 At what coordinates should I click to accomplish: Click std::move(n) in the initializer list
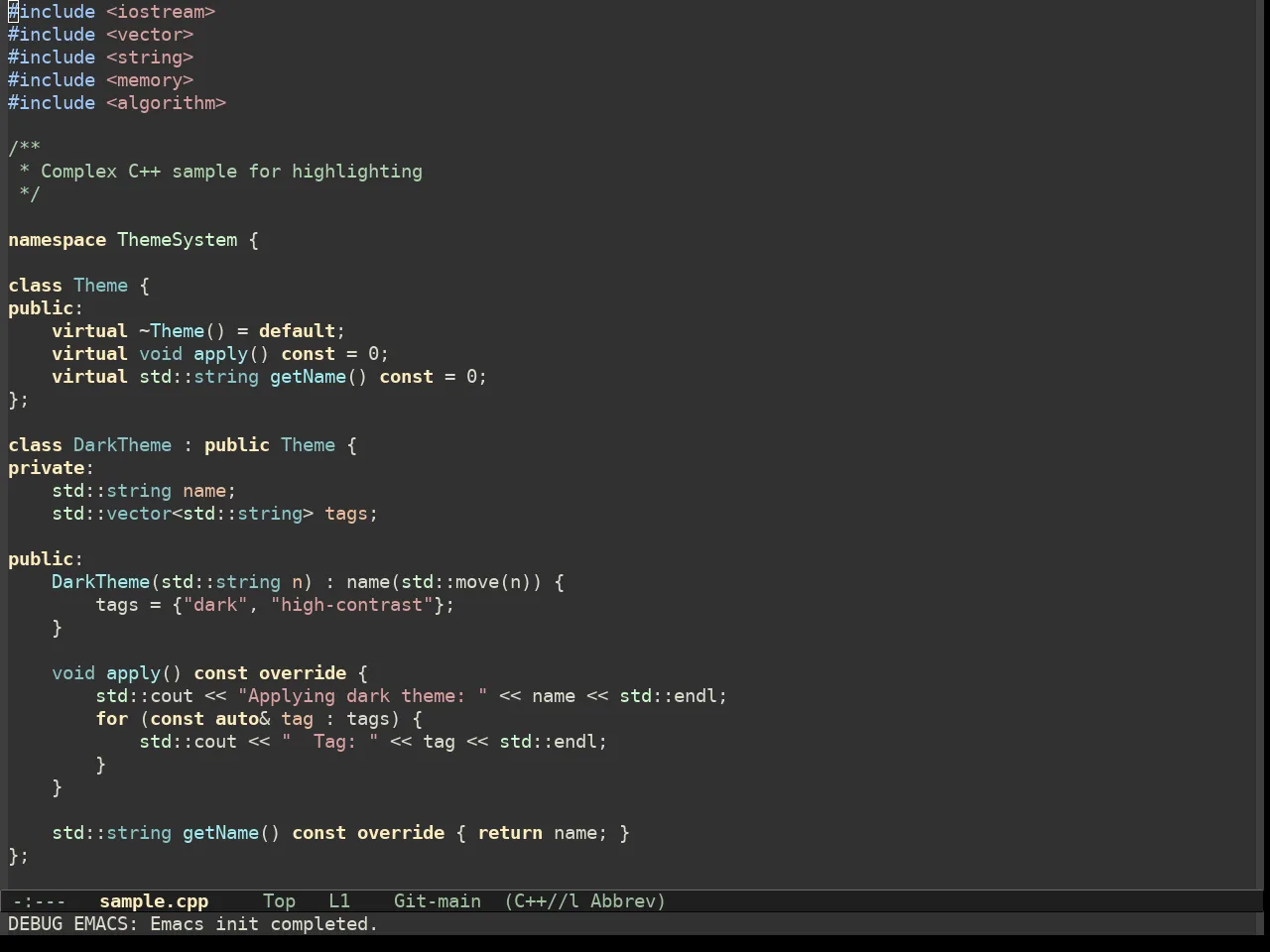pyautogui.click(x=466, y=582)
